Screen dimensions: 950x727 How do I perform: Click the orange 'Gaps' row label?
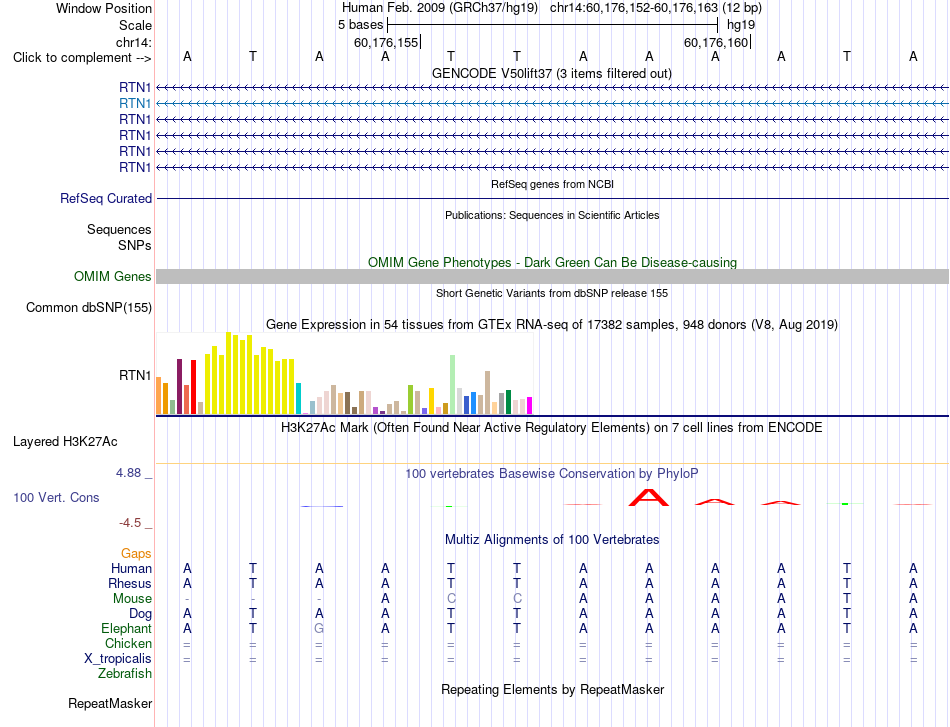tap(136, 554)
